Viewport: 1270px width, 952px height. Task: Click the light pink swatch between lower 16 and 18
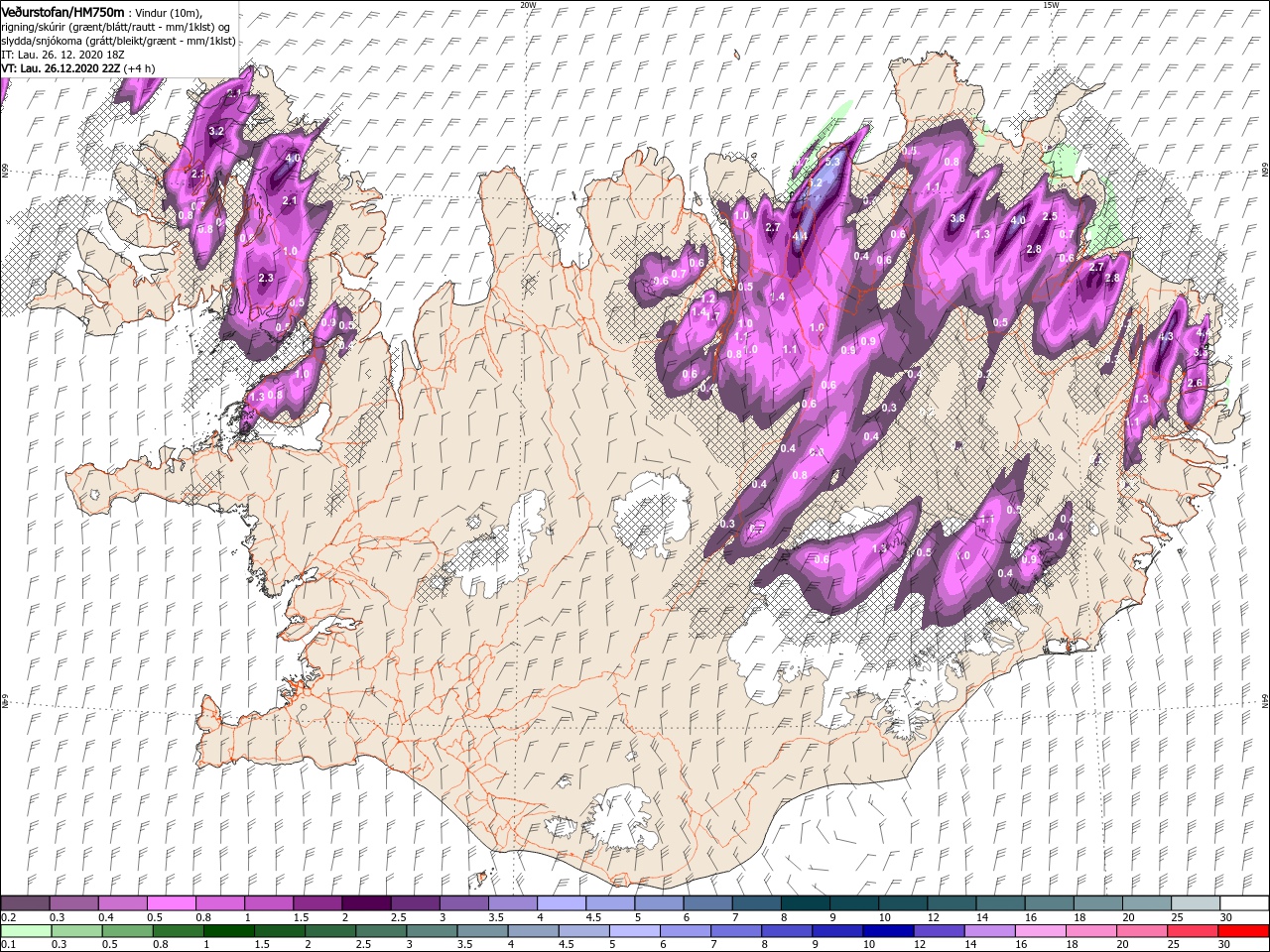[1040, 932]
